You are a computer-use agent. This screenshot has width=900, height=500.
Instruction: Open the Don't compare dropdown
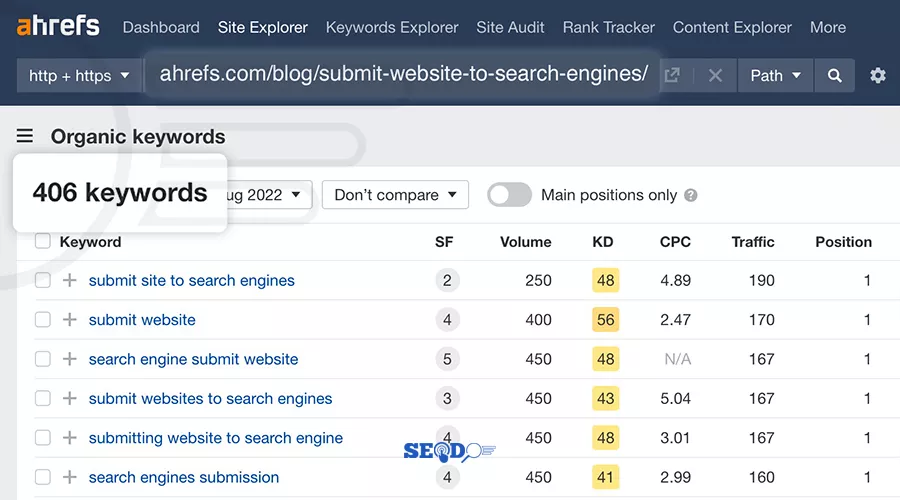tap(395, 195)
